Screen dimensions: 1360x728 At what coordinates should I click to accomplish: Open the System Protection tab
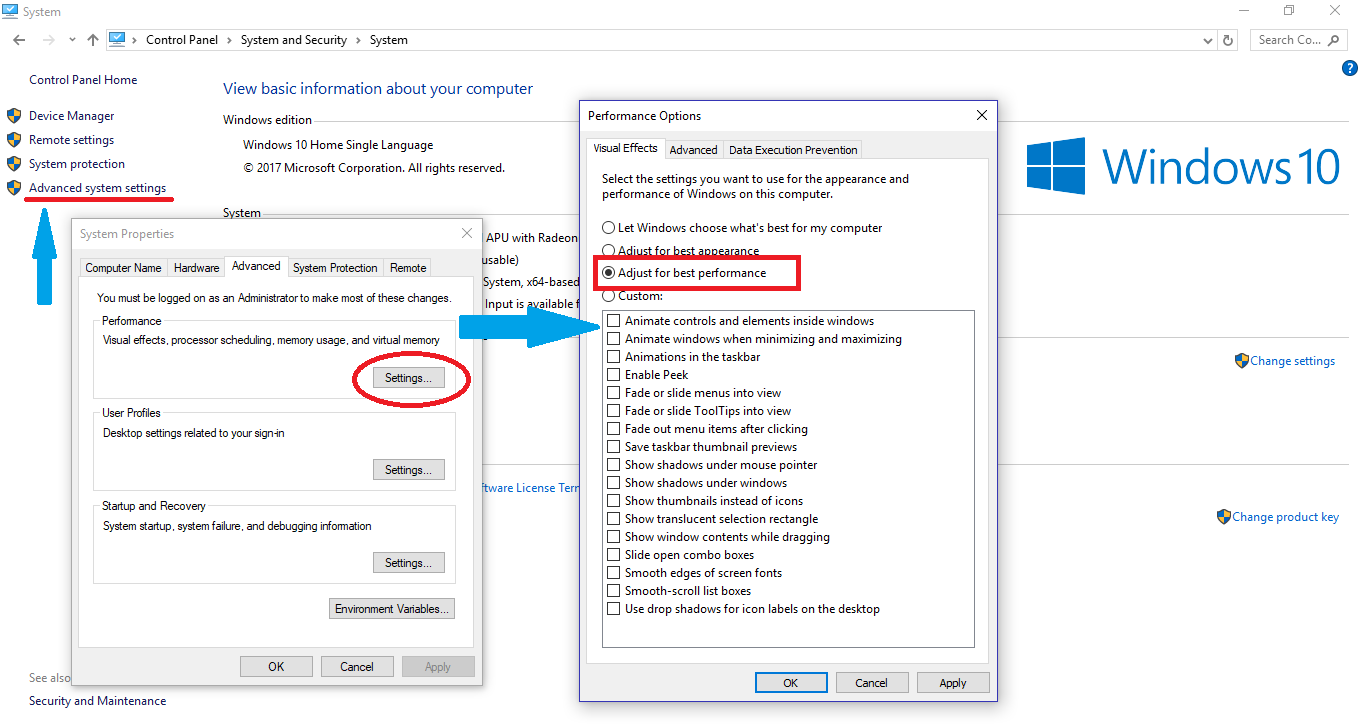(x=335, y=268)
